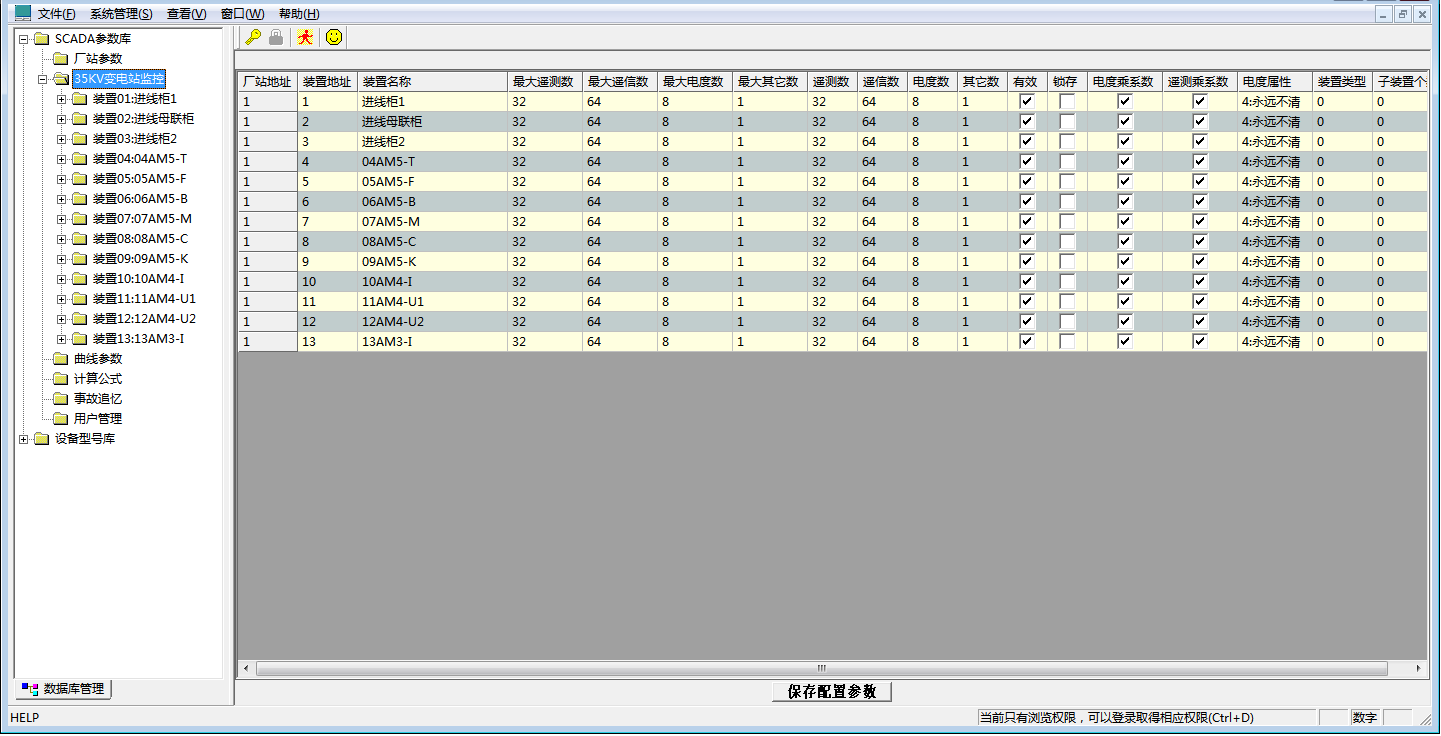This screenshot has width=1441, height=736.
Task: Collapse the 35KV变电站监控 tree node
Action: (43, 79)
